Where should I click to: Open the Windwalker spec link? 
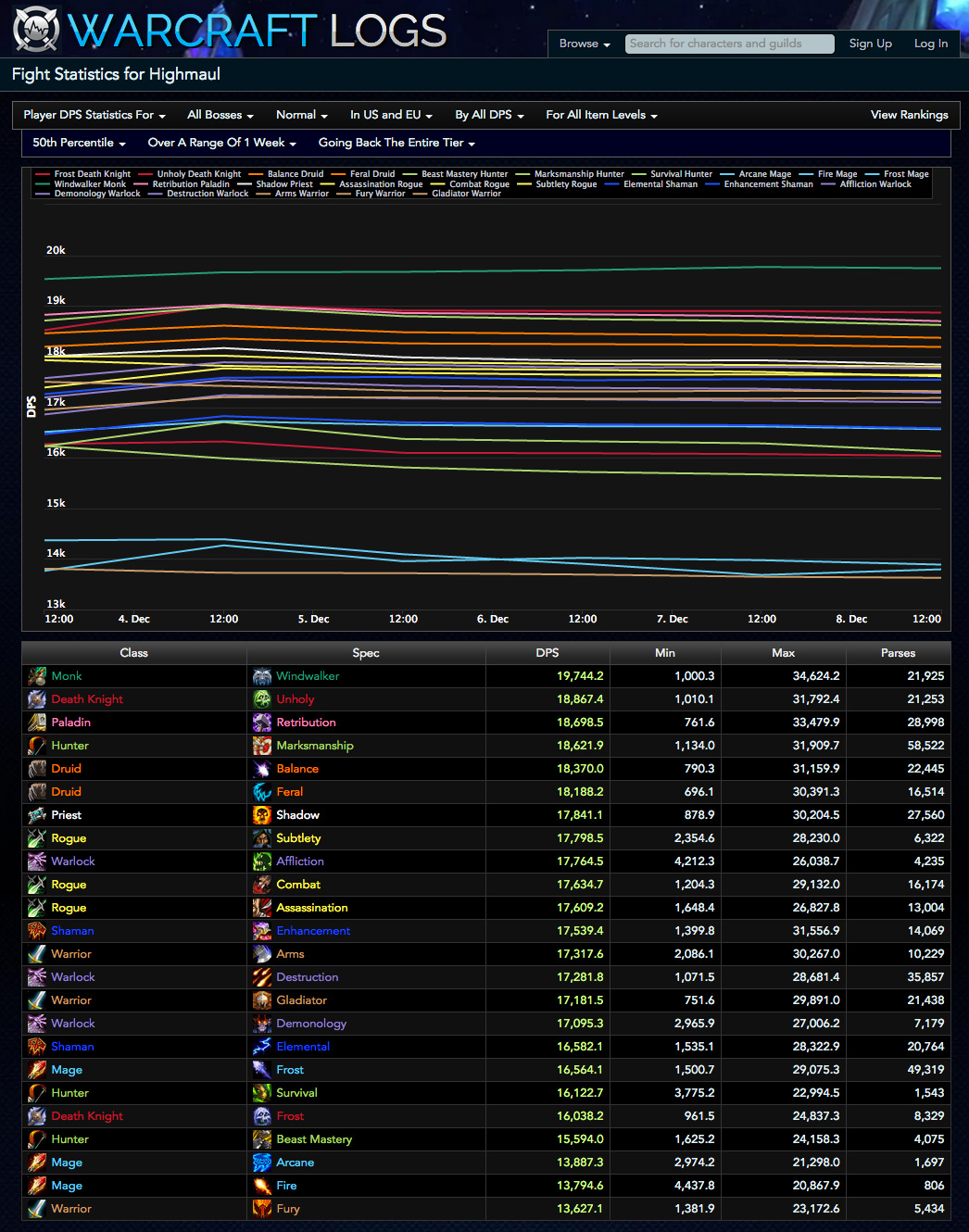(x=308, y=676)
